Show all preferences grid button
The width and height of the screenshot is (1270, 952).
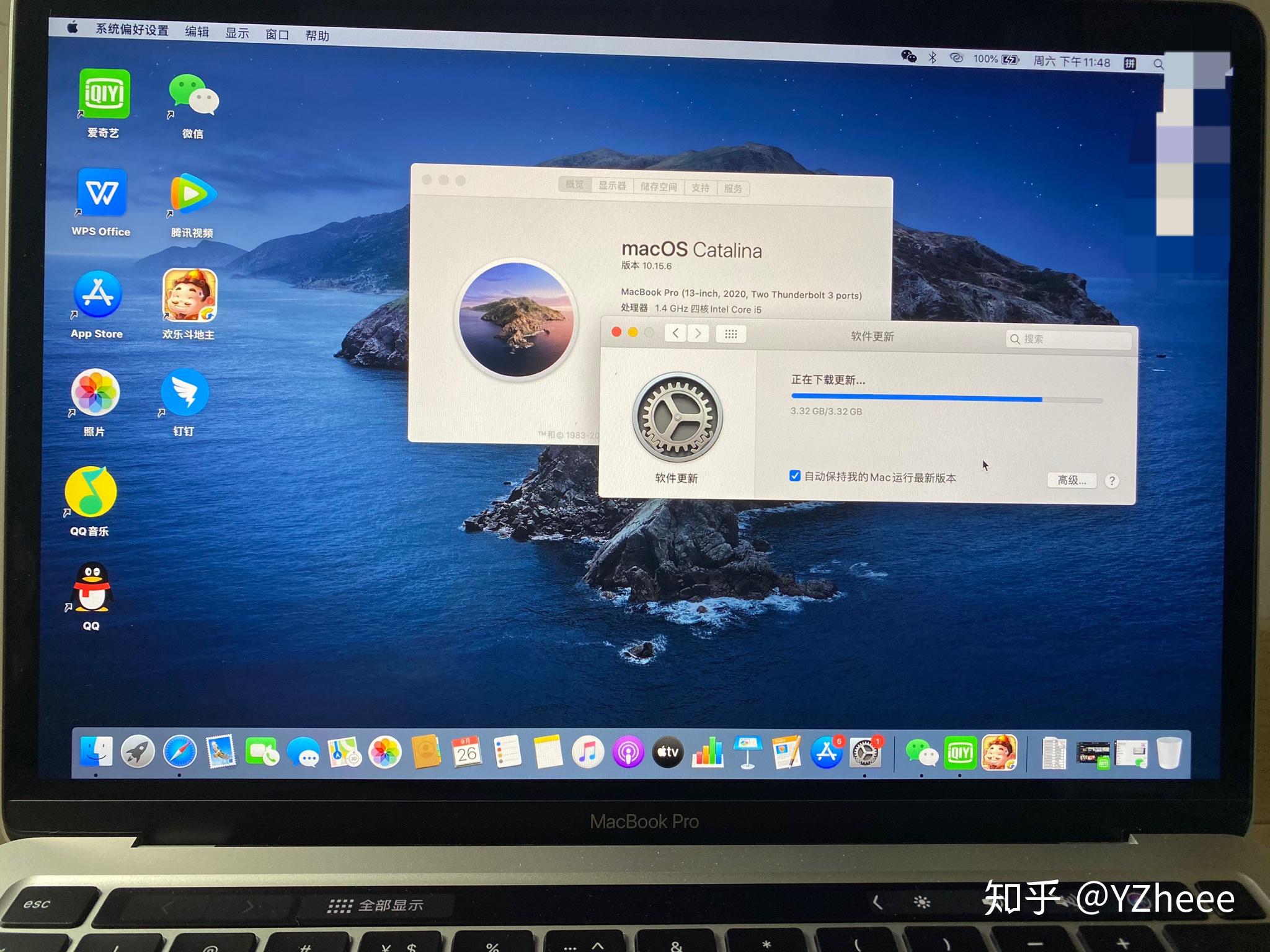click(x=731, y=334)
